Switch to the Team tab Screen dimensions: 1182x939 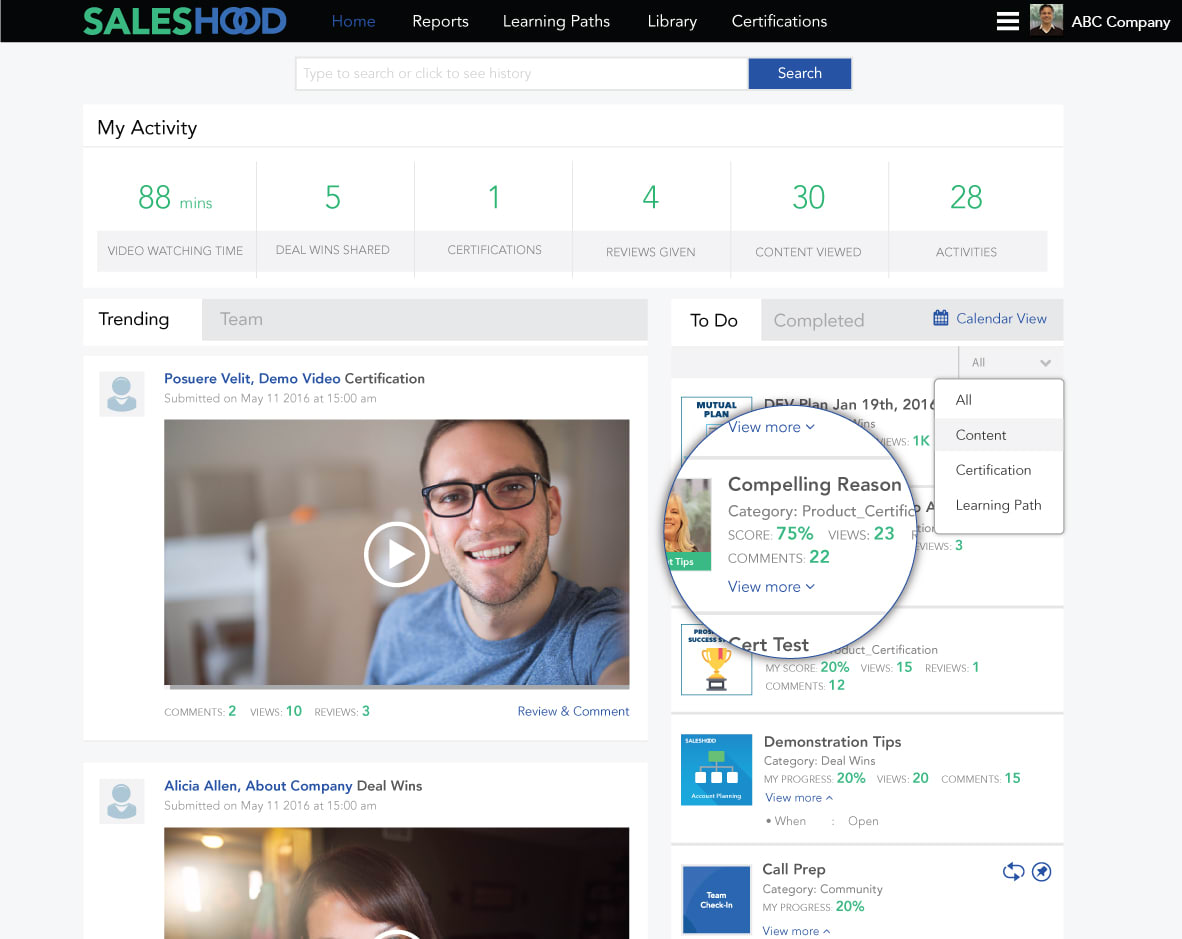424,320
